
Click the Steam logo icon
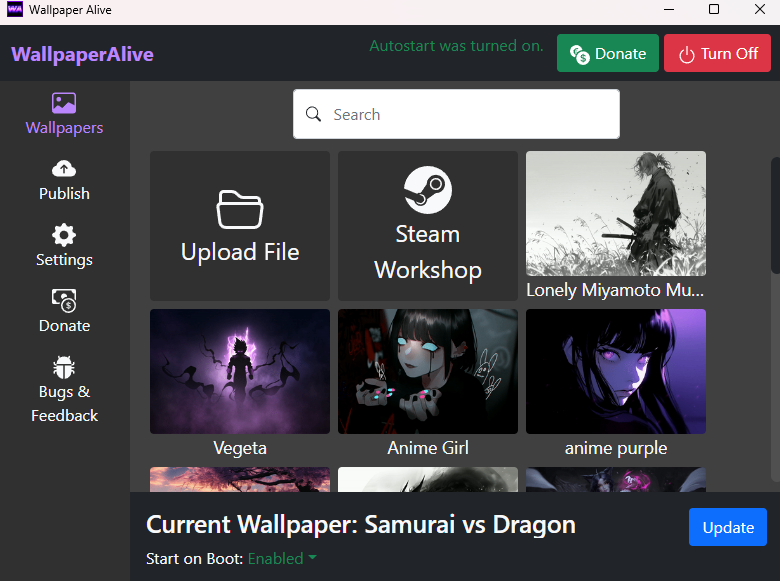coord(428,190)
